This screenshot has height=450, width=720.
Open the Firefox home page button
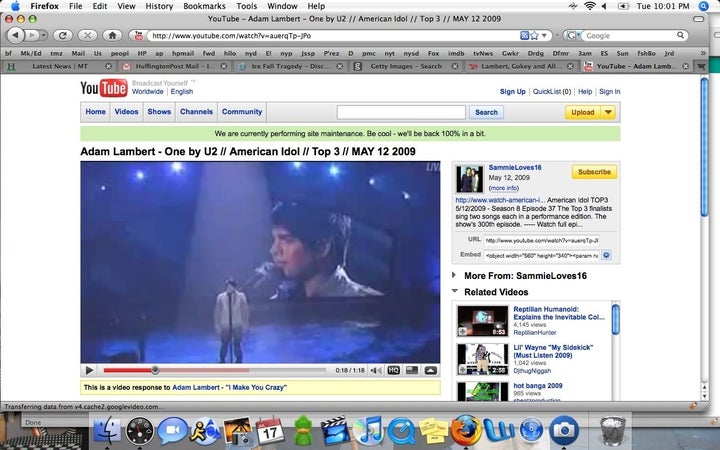click(x=112, y=35)
